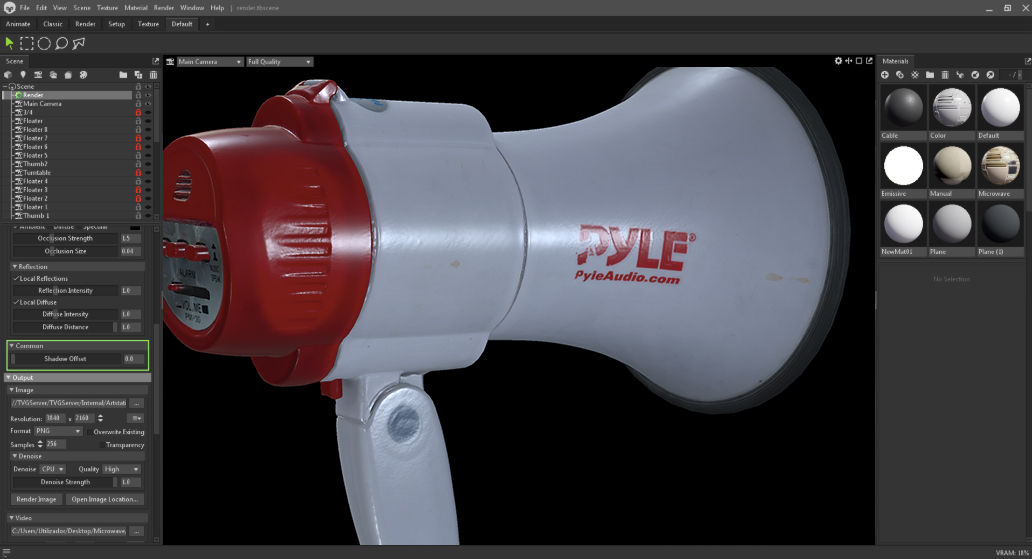Image resolution: width=1032 pixels, height=559 pixels.
Task: Open the Material menu
Action: pyautogui.click(x=136, y=7)
